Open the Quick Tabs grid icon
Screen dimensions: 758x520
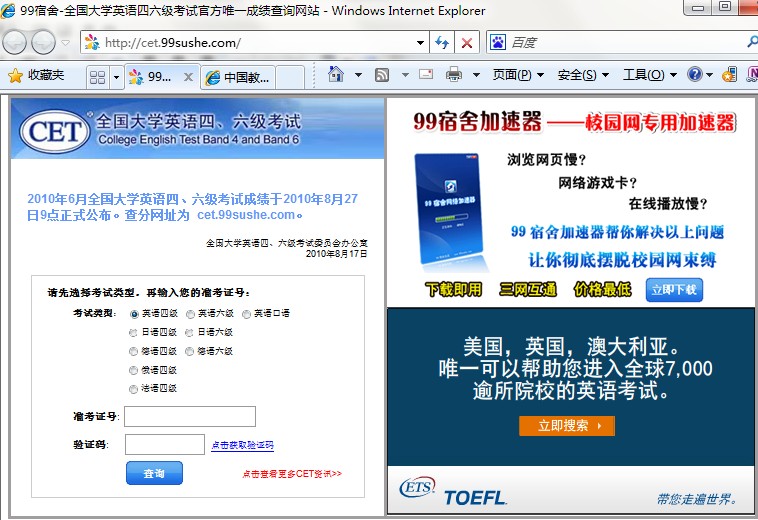point(98,77)
